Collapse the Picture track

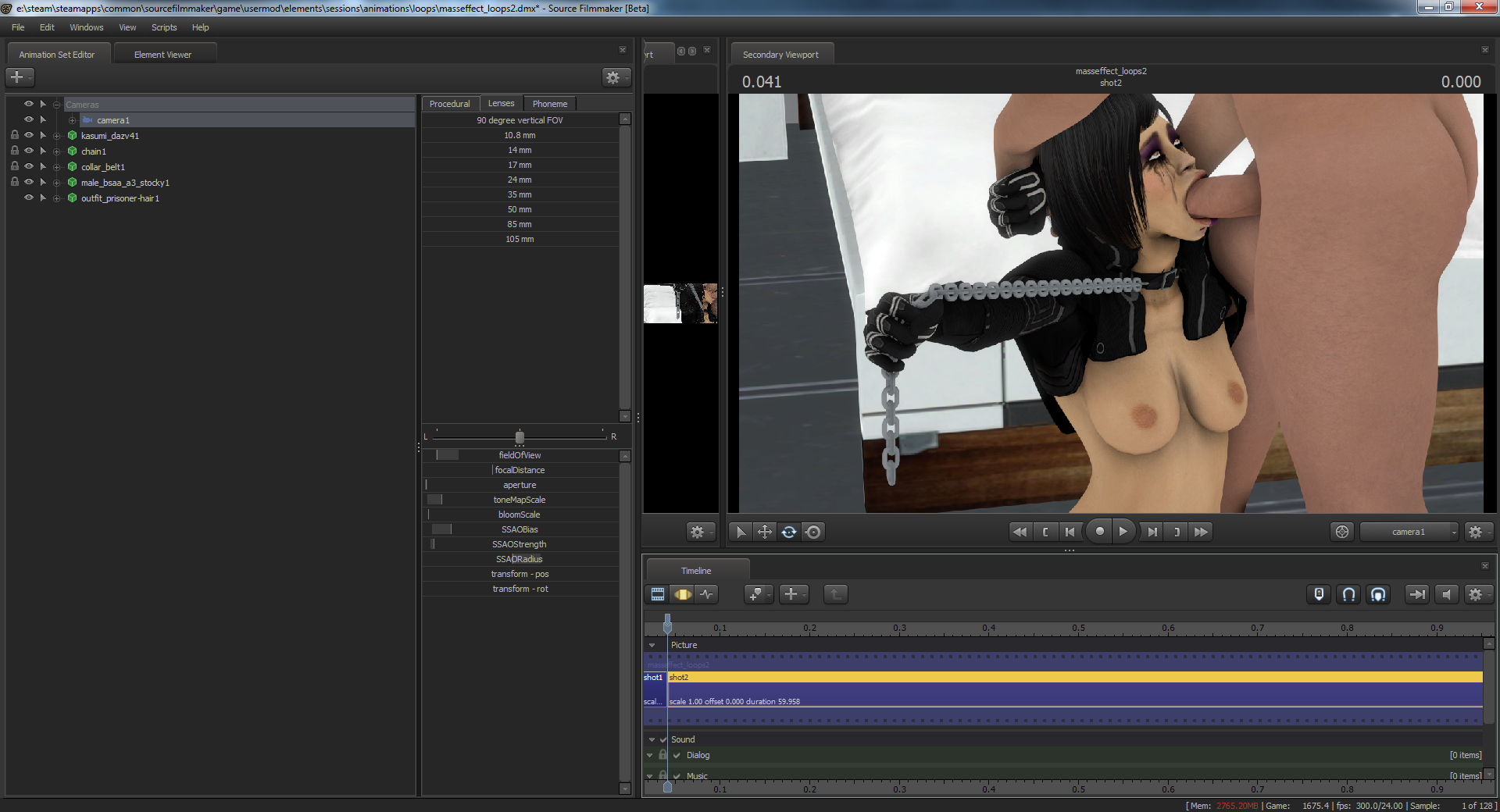click(x=652, y=646)
